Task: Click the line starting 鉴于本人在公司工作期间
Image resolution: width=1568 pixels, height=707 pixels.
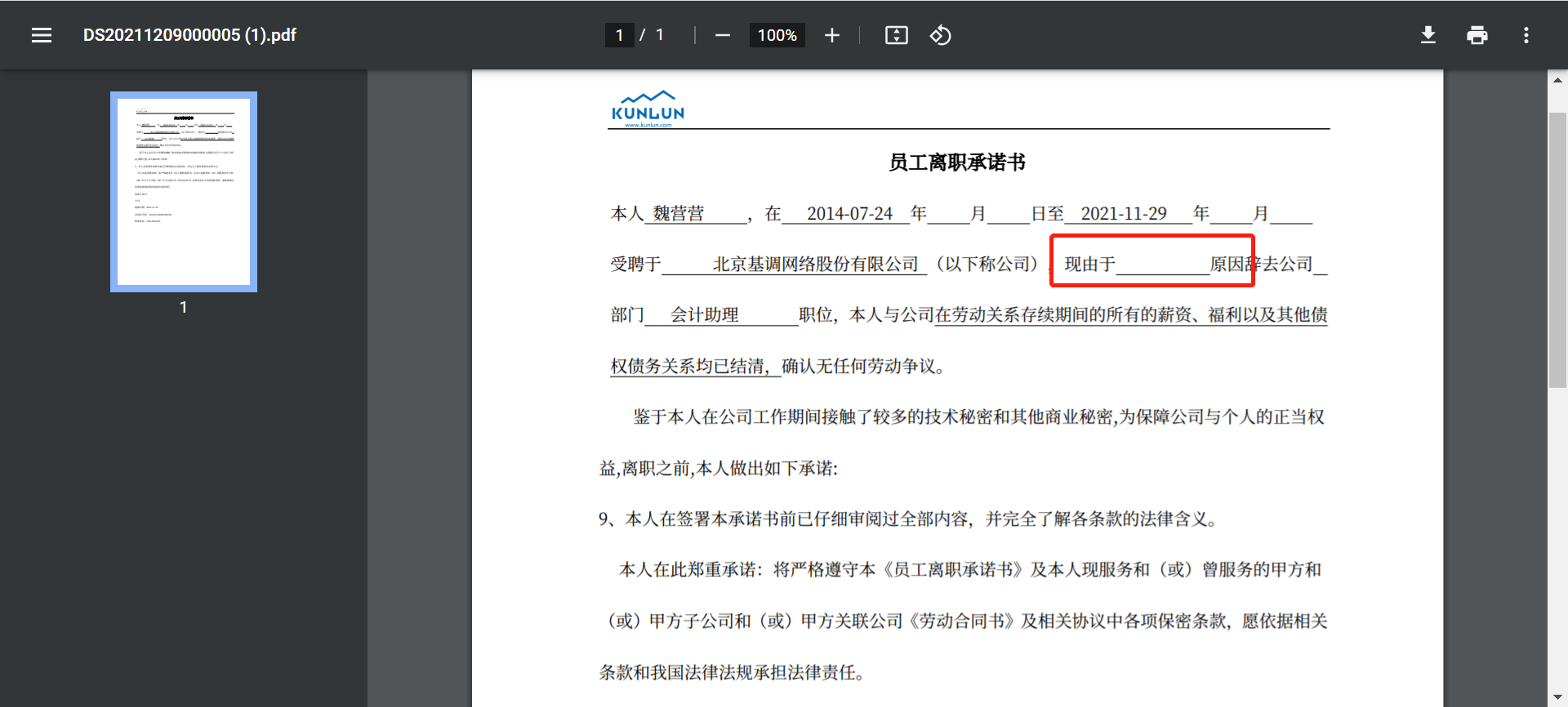Action: [x=978, y=417]
